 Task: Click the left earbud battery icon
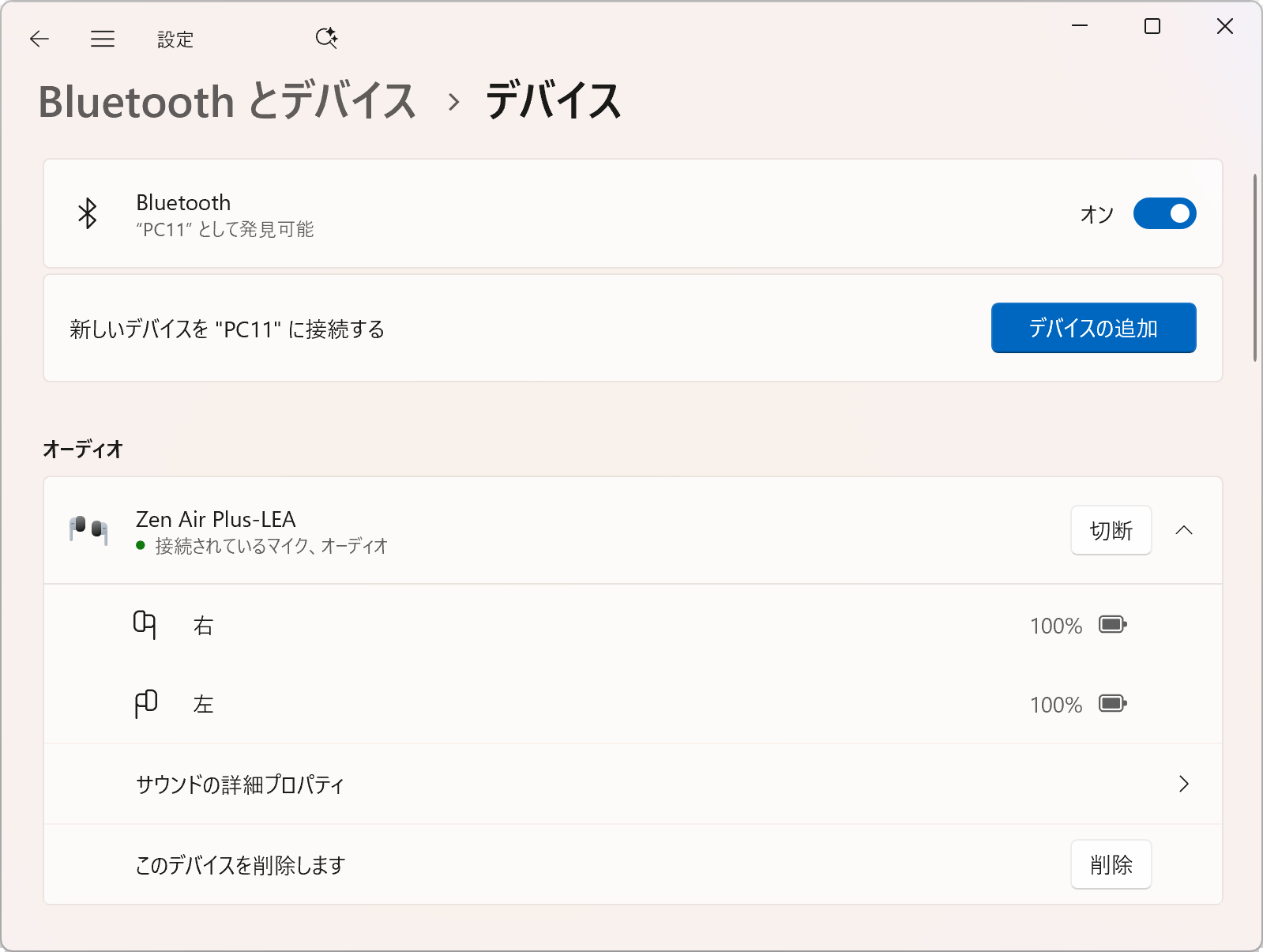pos(1112,703)
